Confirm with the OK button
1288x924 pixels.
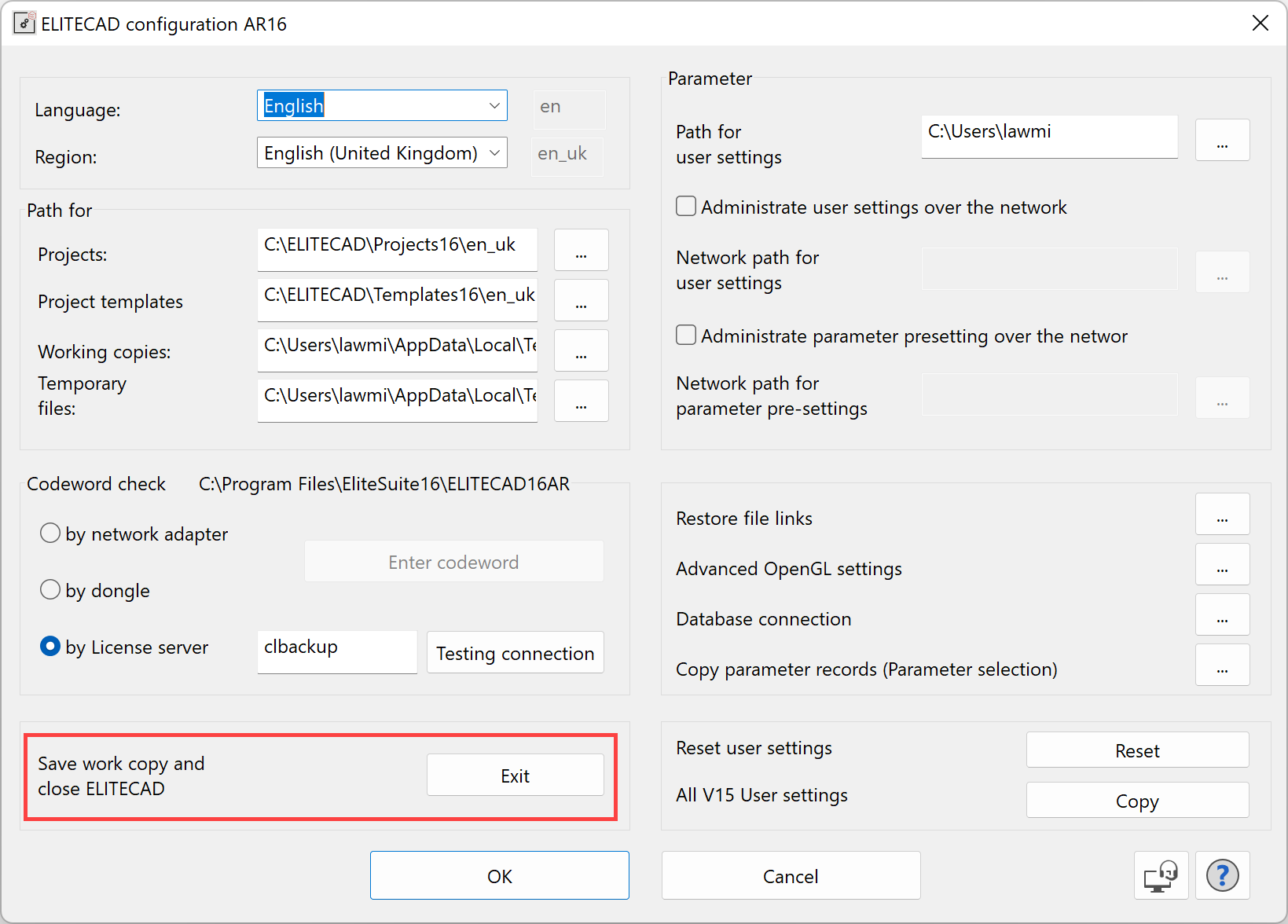[x=499, y=875]
